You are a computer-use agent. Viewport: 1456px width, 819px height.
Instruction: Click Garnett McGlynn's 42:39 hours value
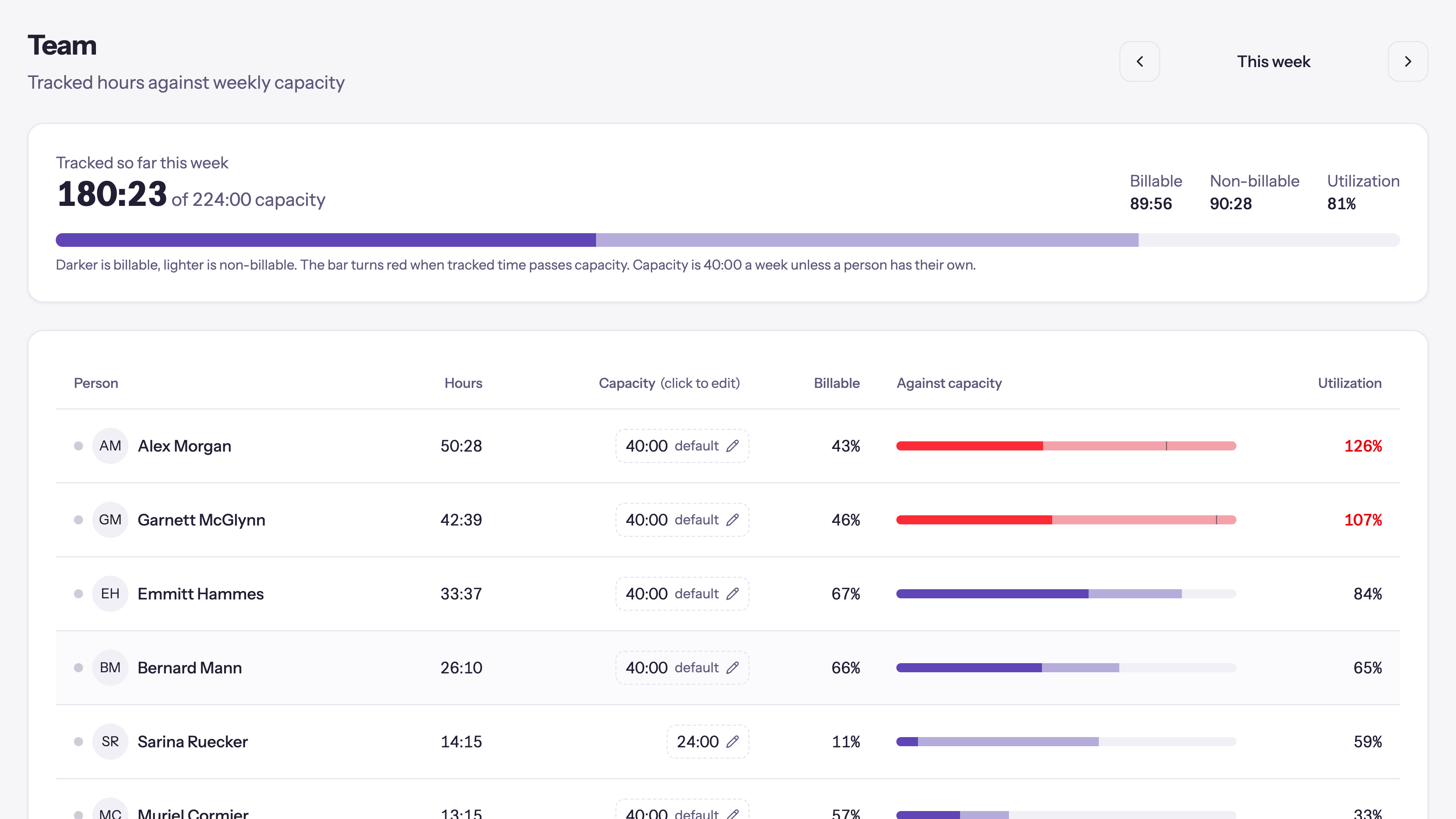pos(461,520)
